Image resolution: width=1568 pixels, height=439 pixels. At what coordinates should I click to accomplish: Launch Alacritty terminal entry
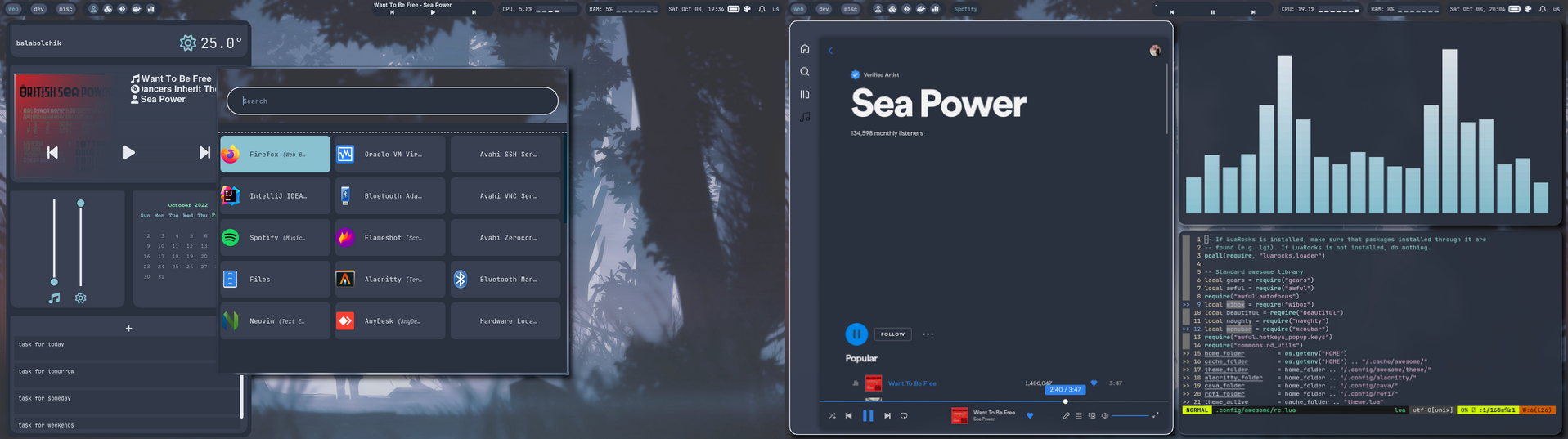tap(390, 279)
